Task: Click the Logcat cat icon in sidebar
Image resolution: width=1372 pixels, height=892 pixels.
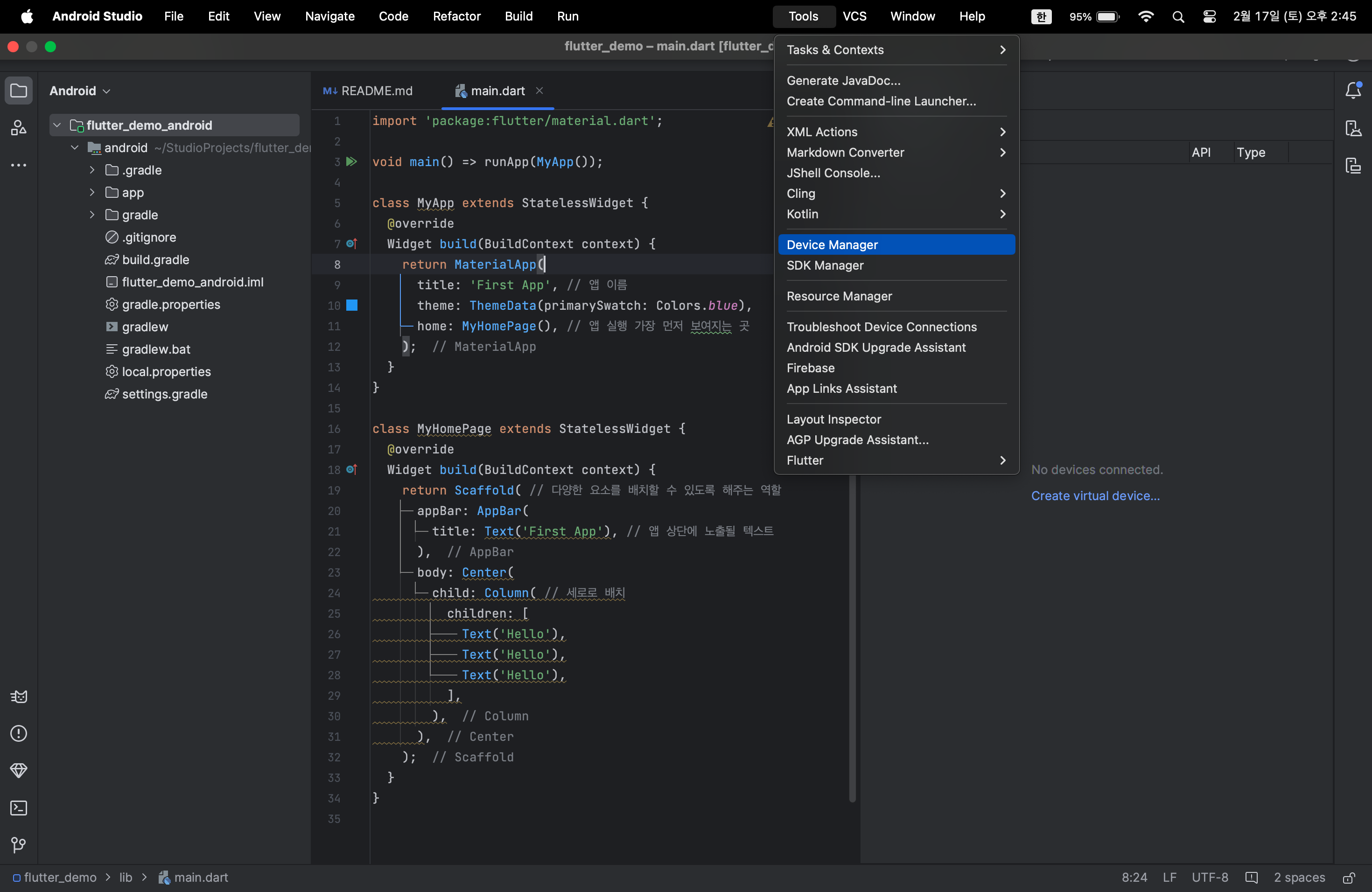Action: pyautogui.click(x=19, y=697)
